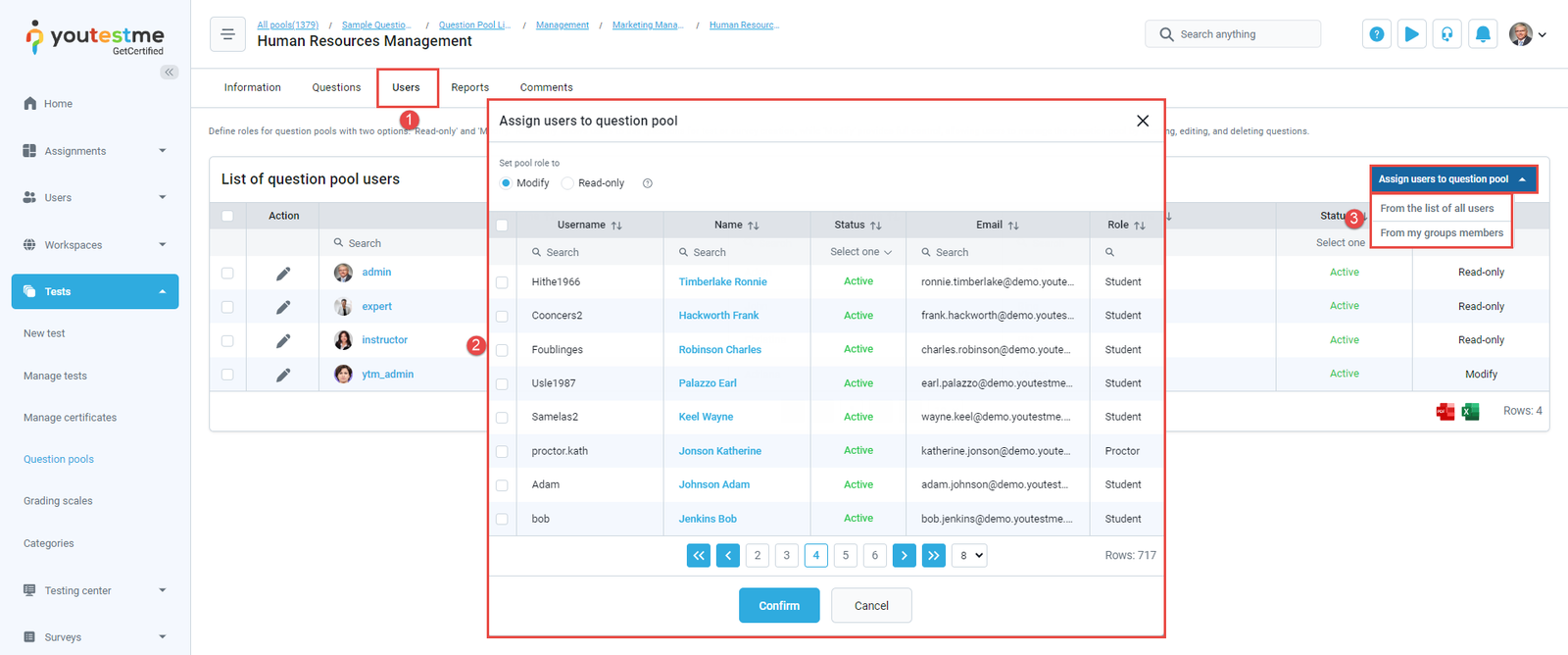Export list using the Excel icon
1568x655 pixels.
tap(1470, 412)
